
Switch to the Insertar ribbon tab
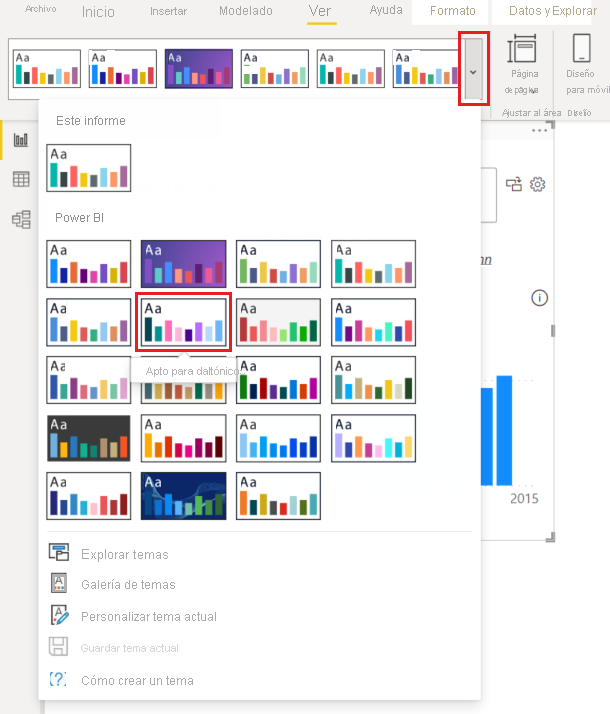[168, 11]
